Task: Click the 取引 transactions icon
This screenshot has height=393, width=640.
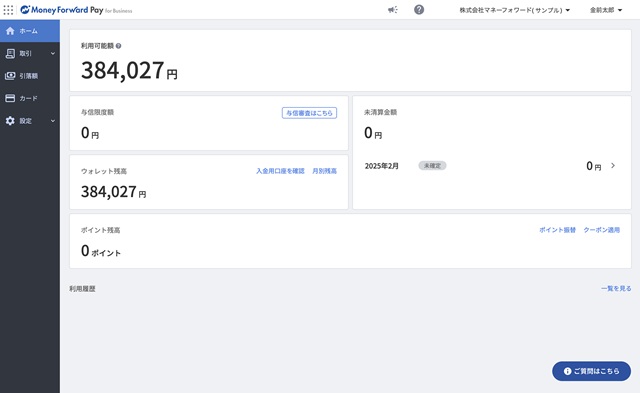Action: point(10,53)
